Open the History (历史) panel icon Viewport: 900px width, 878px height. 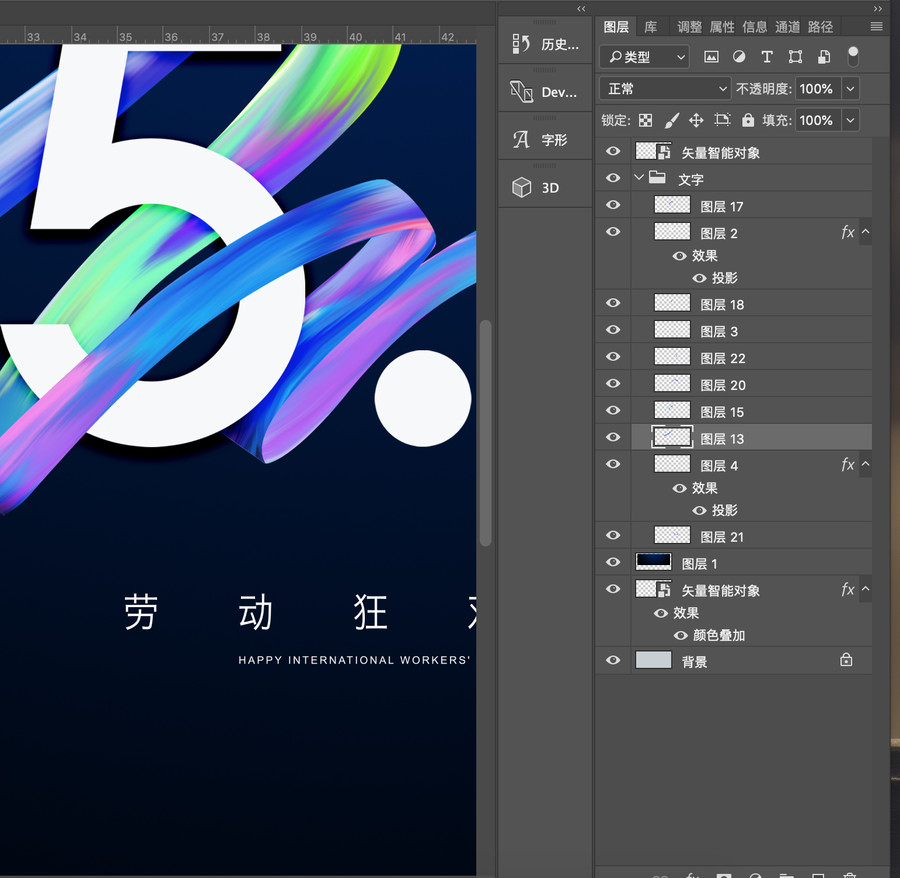click(x=522, y=44)
